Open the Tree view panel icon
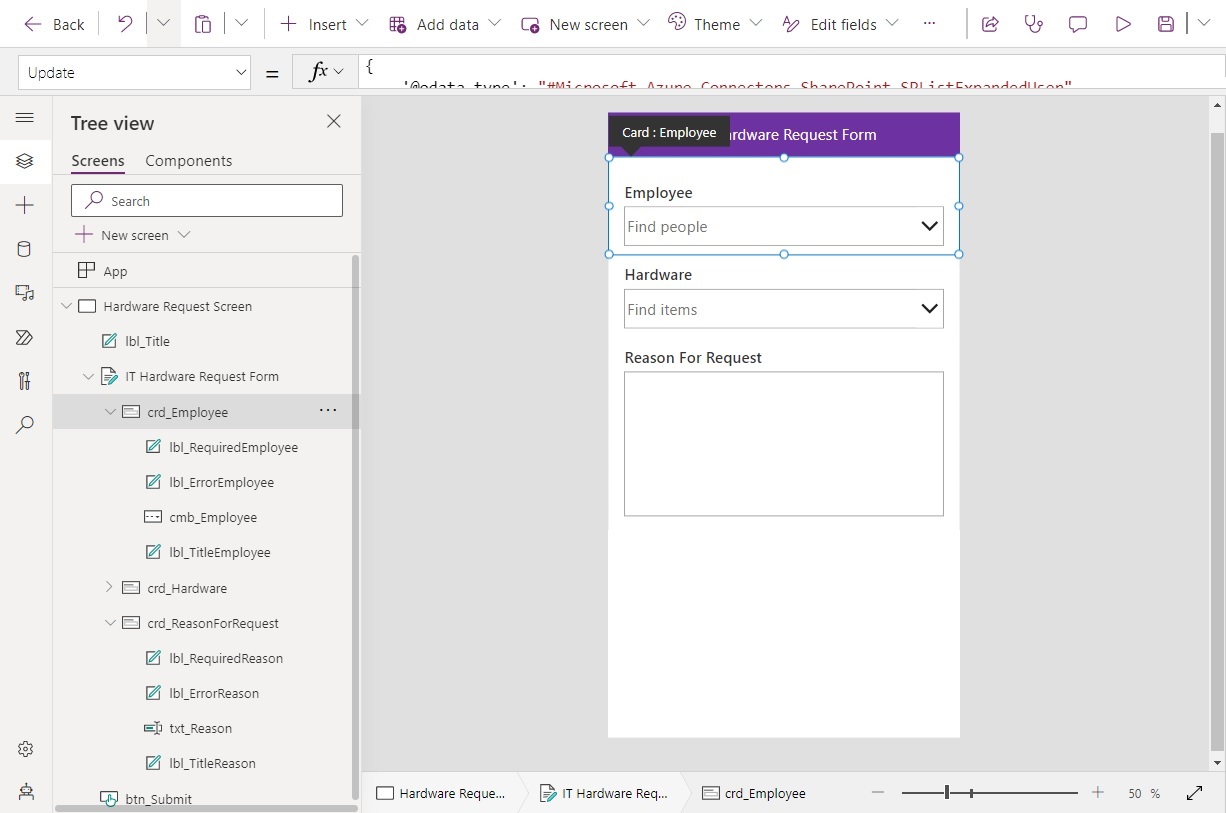 [25, 161]
